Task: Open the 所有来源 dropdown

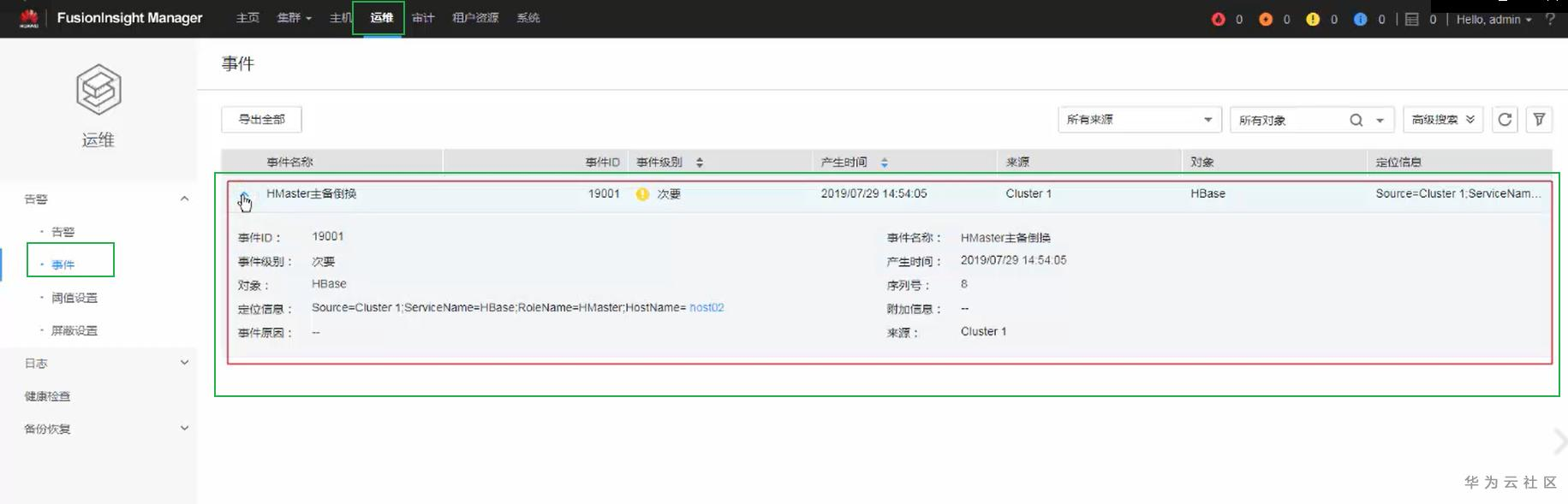Action: tap(1139, 119)
